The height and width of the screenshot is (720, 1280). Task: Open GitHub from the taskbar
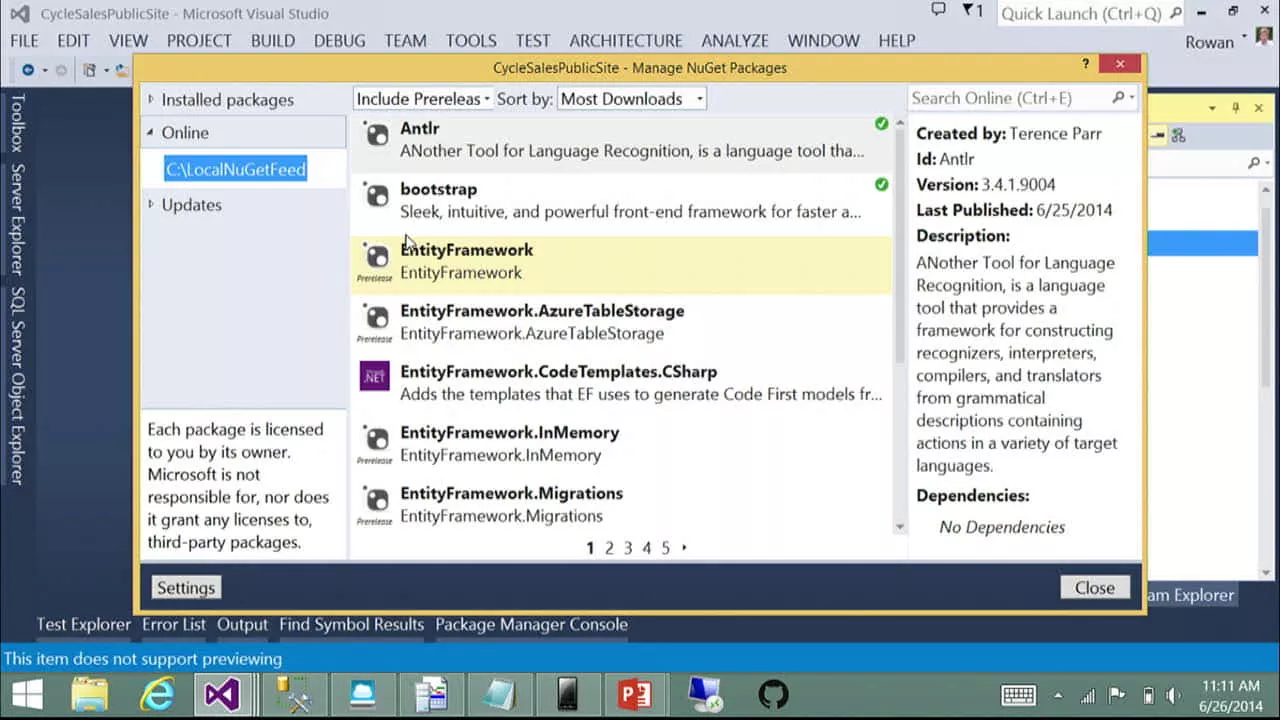click(x=773, y=694)
